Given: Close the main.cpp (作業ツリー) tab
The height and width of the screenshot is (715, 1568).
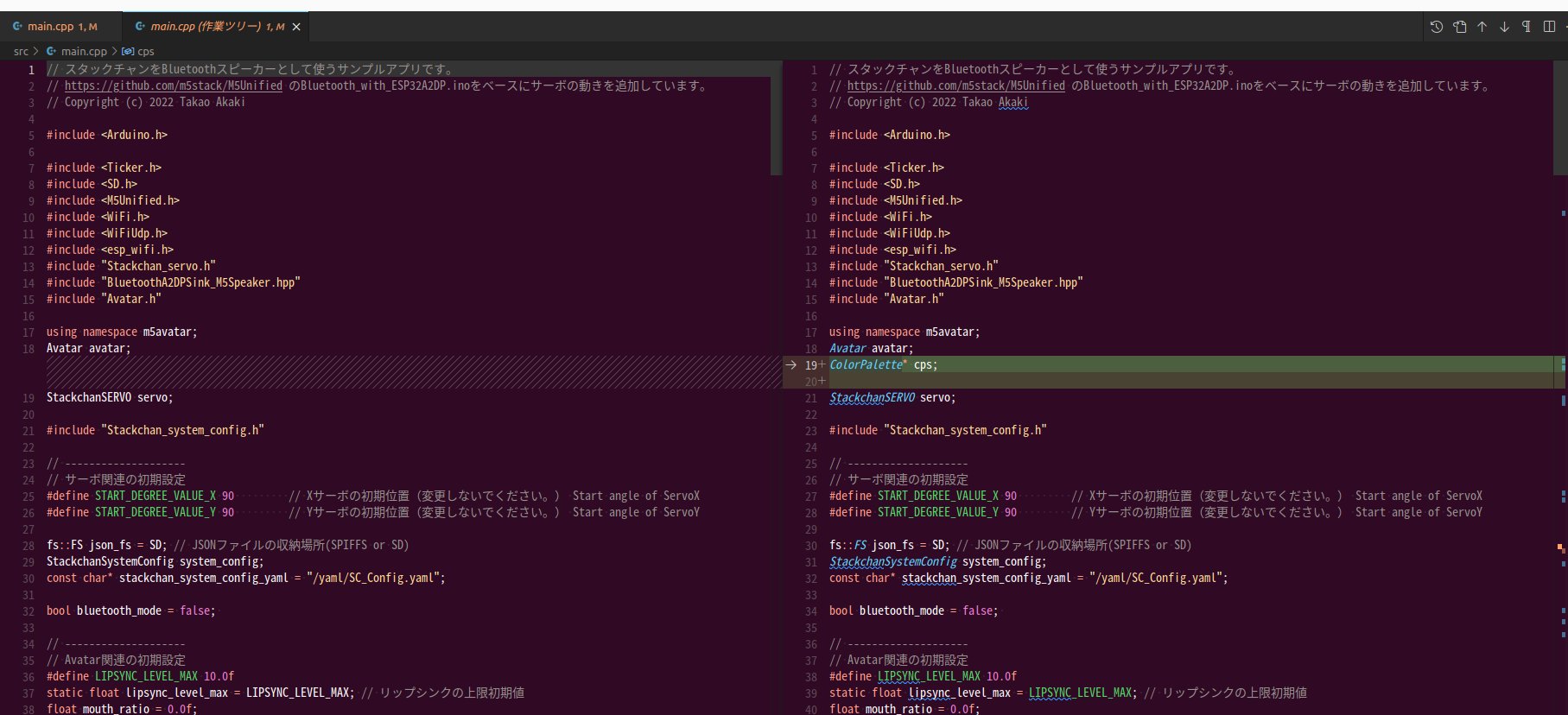Looking at the screenshot, I should click(296, 27).
